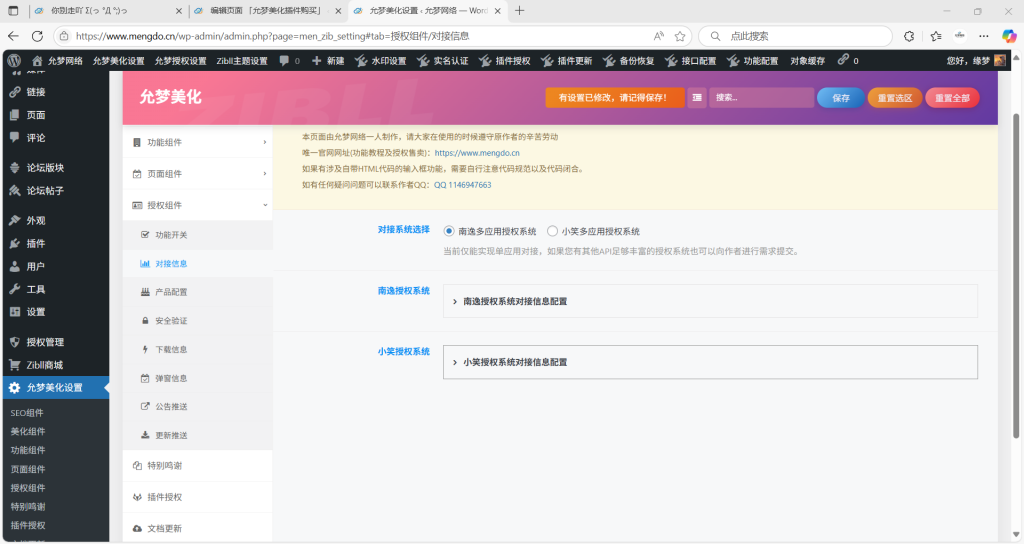Click the 重置选区 button
This screenshot has height=544, width=1024.
(895, 98)
